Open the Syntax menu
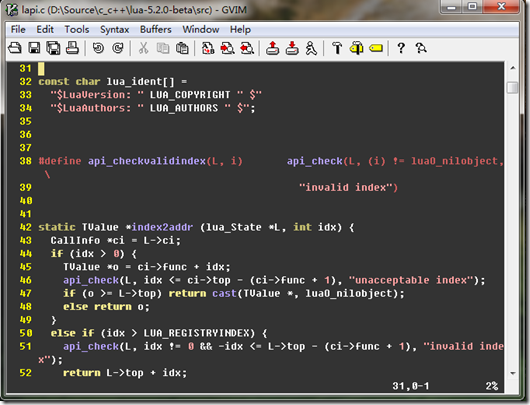 pyautogui.click(x=115, y=29)
